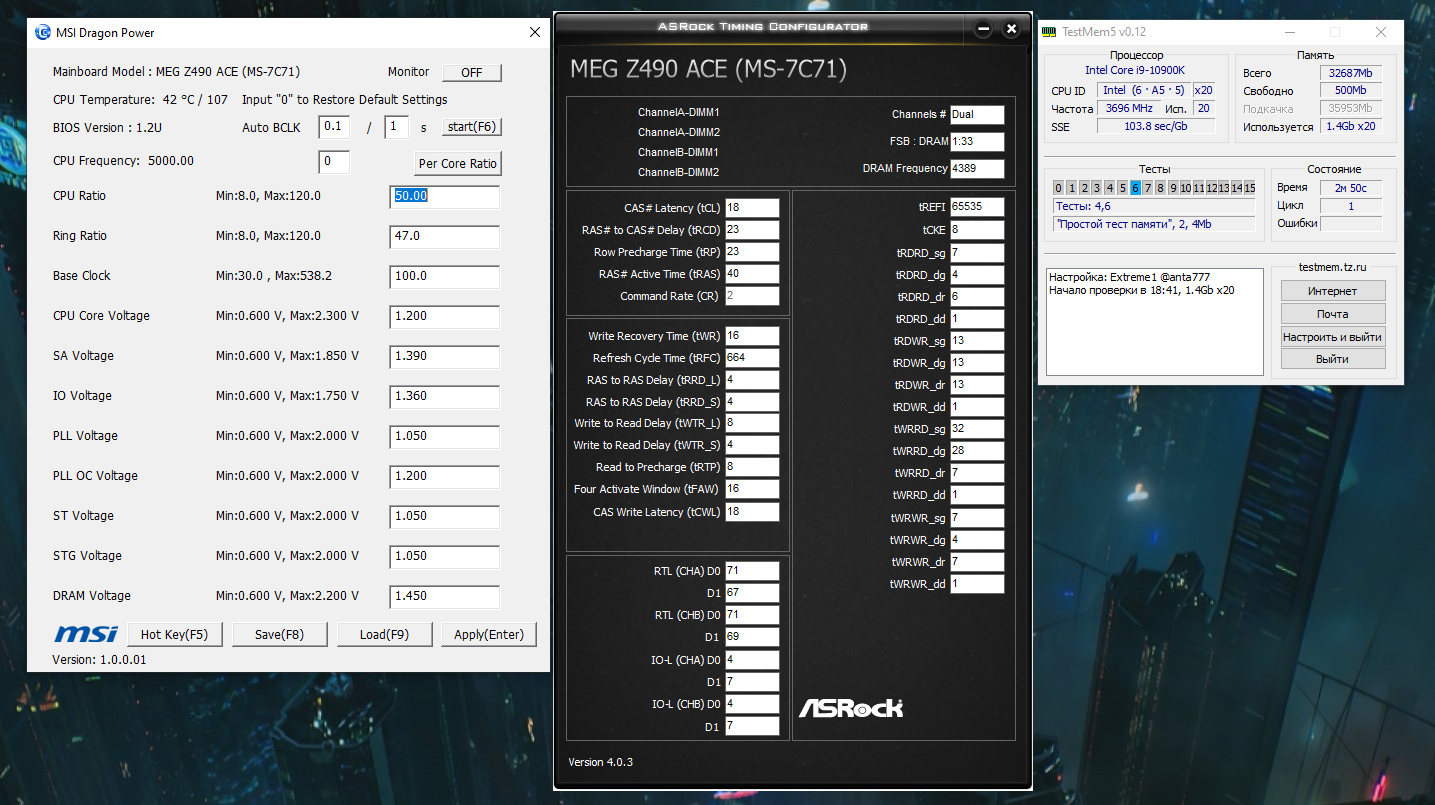Image resolution: width=1435 pixels, height=805 pixels.
Task: Select the ST Voltage input field
Action: click(445, 517)
